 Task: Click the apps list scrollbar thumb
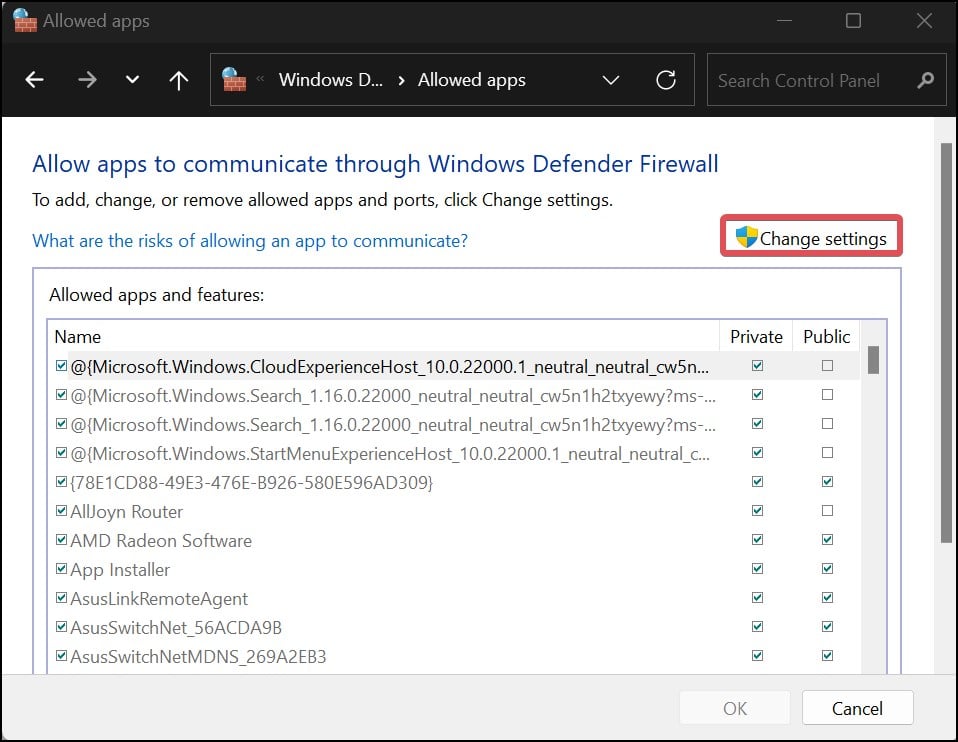(x=874, y=360)
